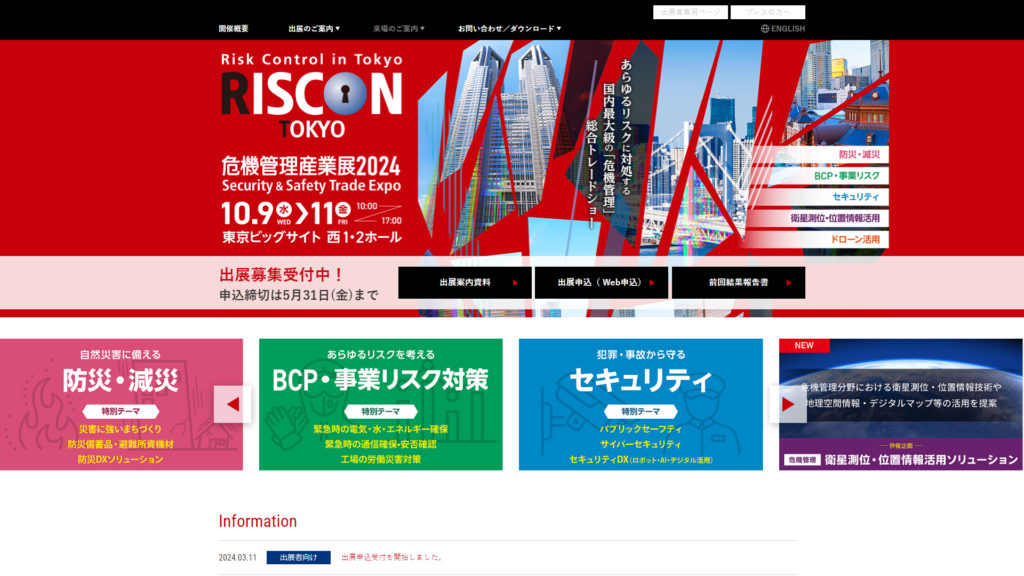Expand the お問い合わせ/ダウンロード dropdown menu
This screenshot has width=1024, height=576.
pos(509,29)
